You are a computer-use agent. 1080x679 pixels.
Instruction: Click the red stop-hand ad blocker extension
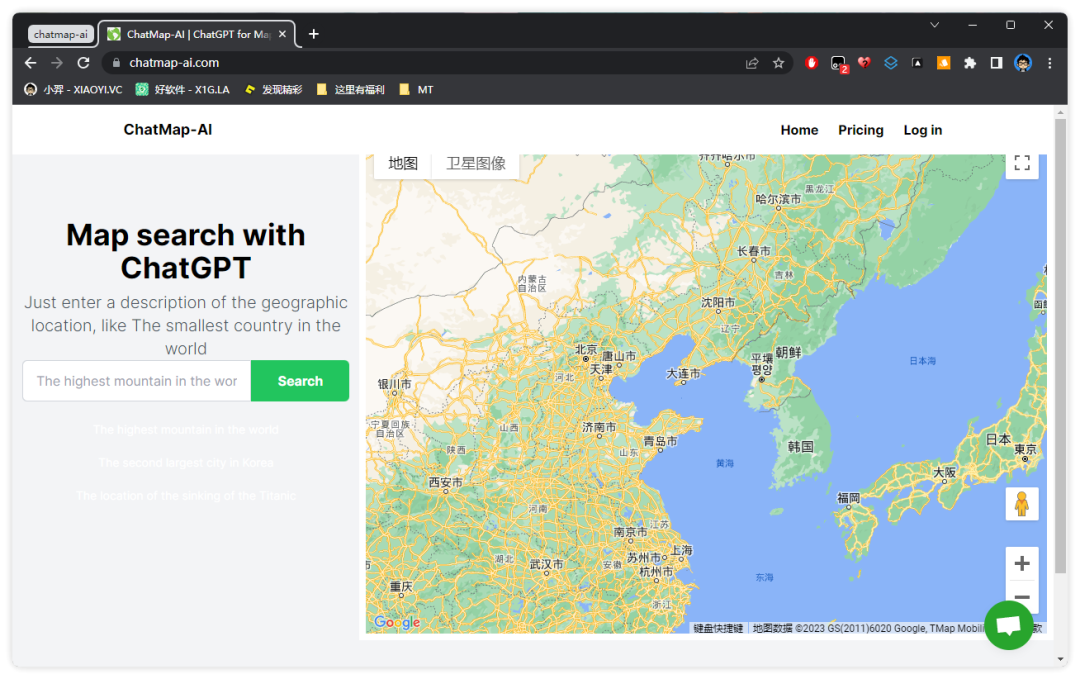click(x=812, y=63)
